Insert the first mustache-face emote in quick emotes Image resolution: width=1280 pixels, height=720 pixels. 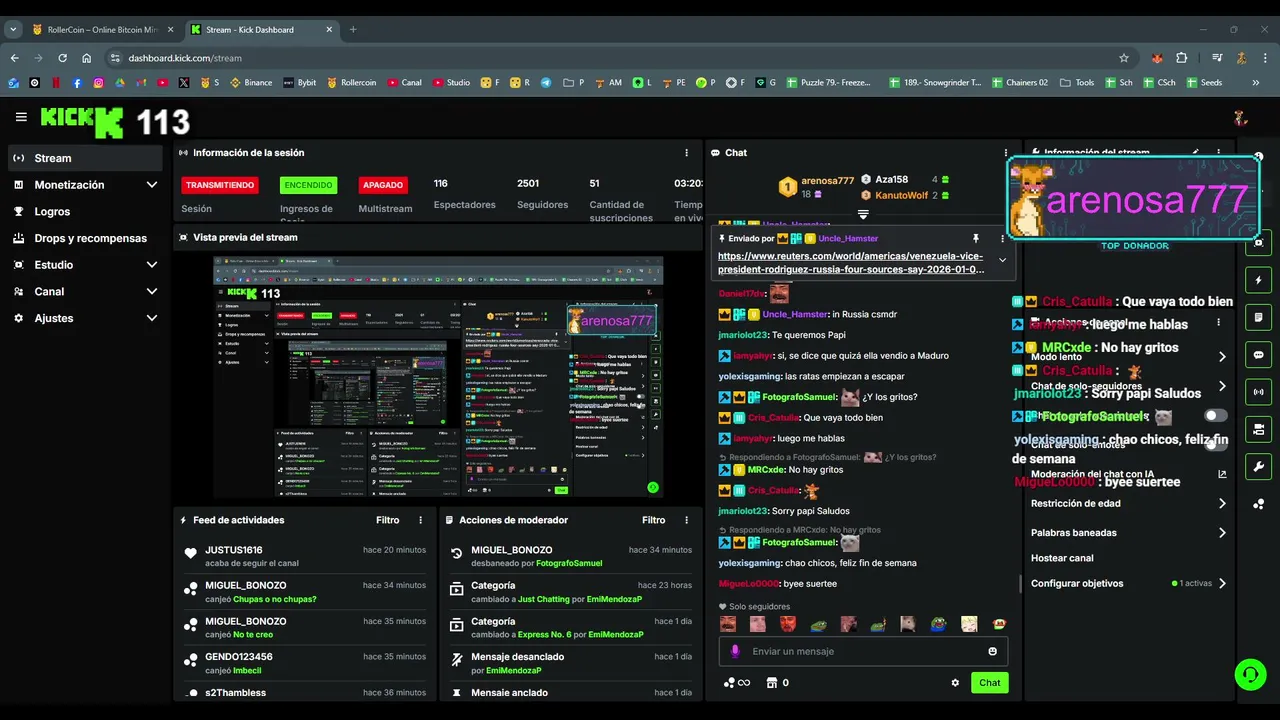[x=728, y=624]
